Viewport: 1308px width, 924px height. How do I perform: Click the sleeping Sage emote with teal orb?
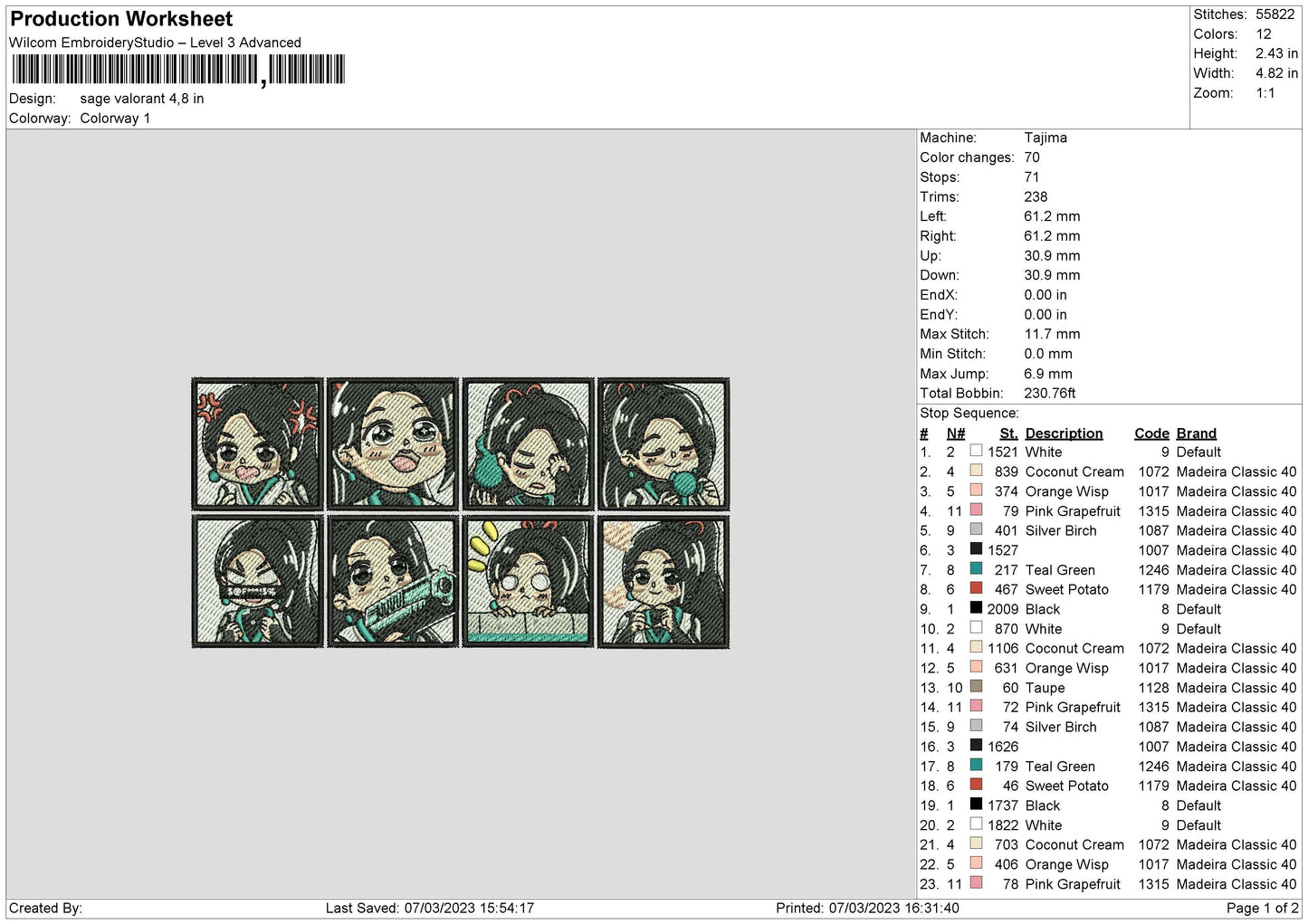(528, 444)
